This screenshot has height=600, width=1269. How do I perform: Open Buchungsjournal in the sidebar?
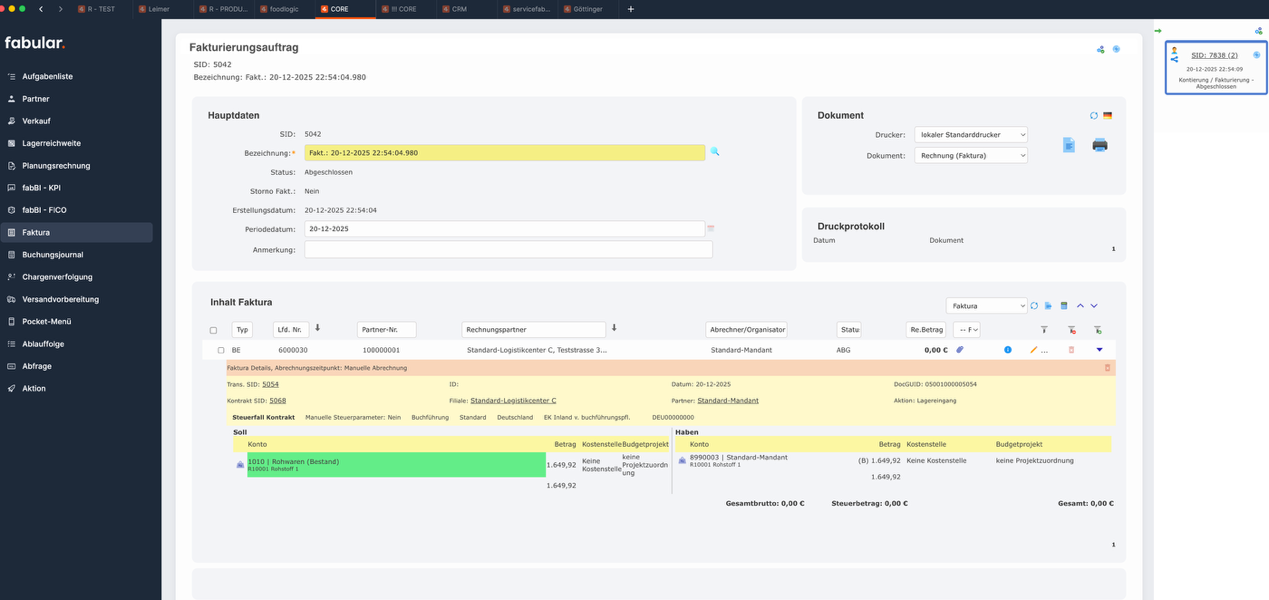(52, 255)
